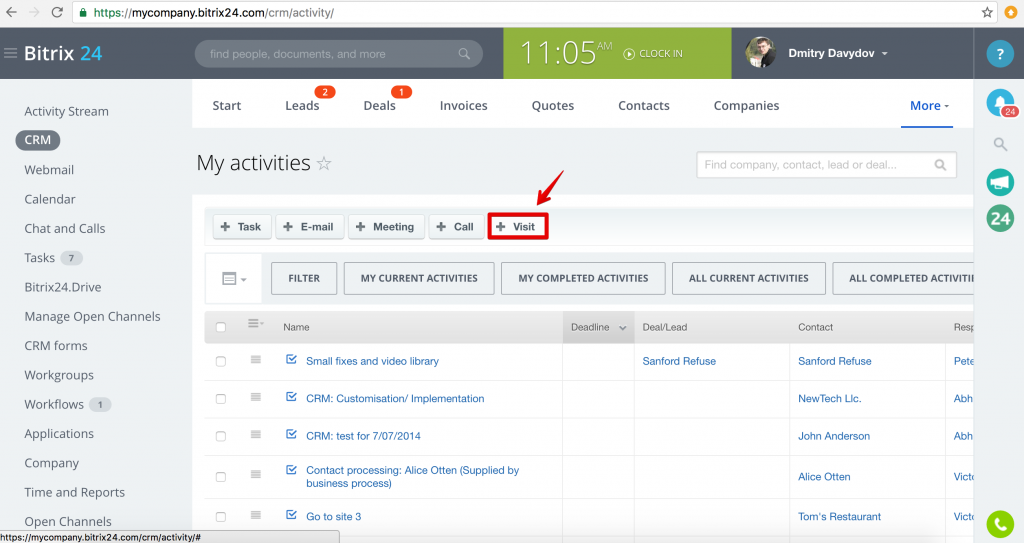The width and height of the screenshot is (1024, 543).
Task: Click the green phone call icon
Action: (x=1000, y=524)
